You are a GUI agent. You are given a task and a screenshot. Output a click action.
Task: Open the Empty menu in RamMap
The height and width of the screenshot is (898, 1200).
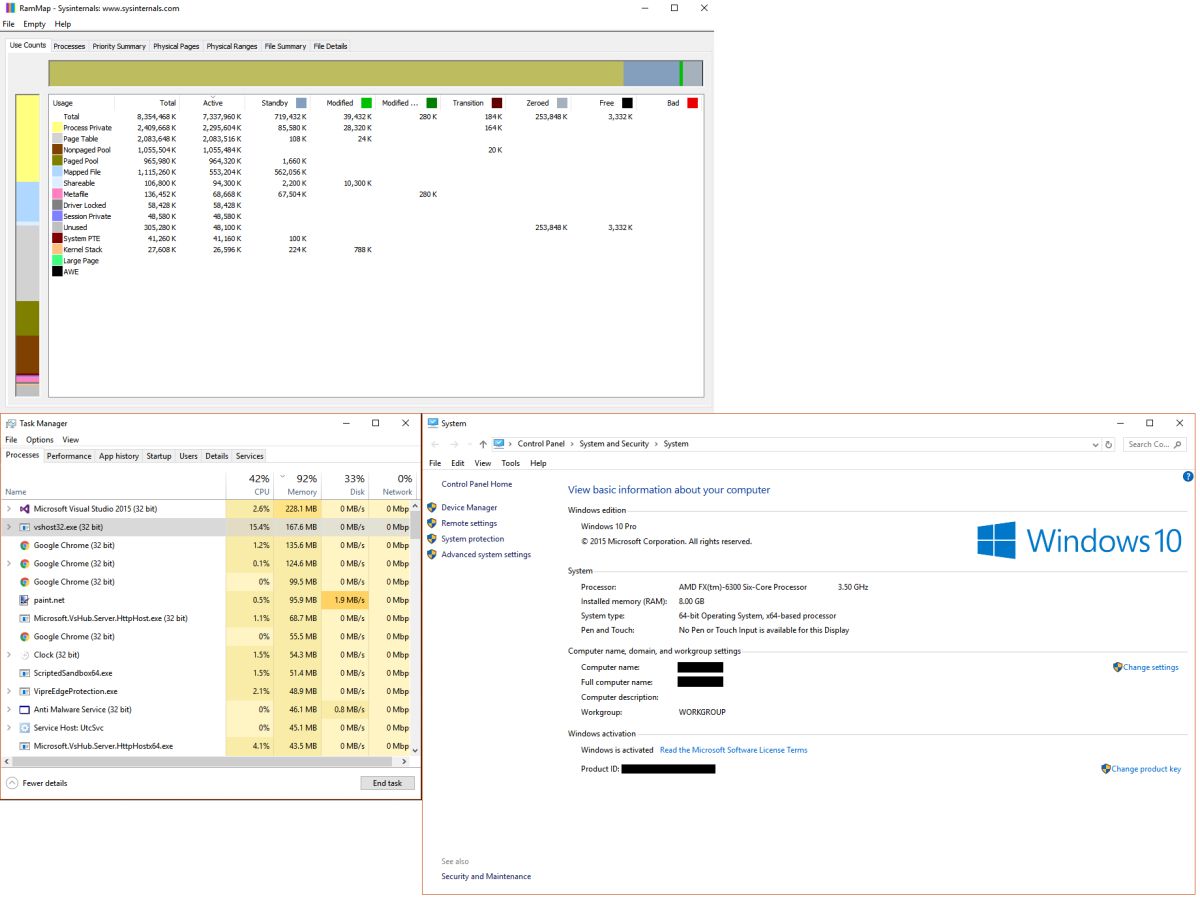coord(34,24)
